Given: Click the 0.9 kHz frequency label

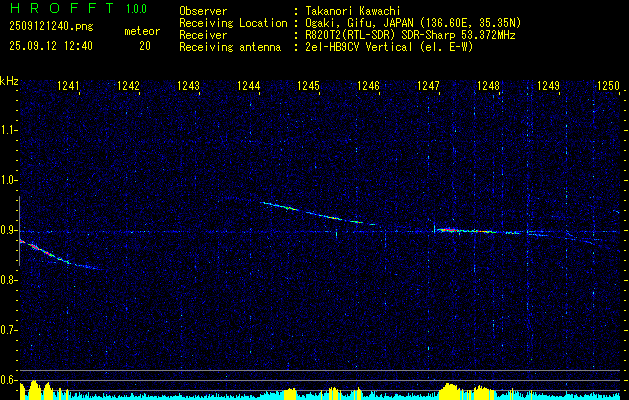Looking at the screenshot, I should [8, 230].
